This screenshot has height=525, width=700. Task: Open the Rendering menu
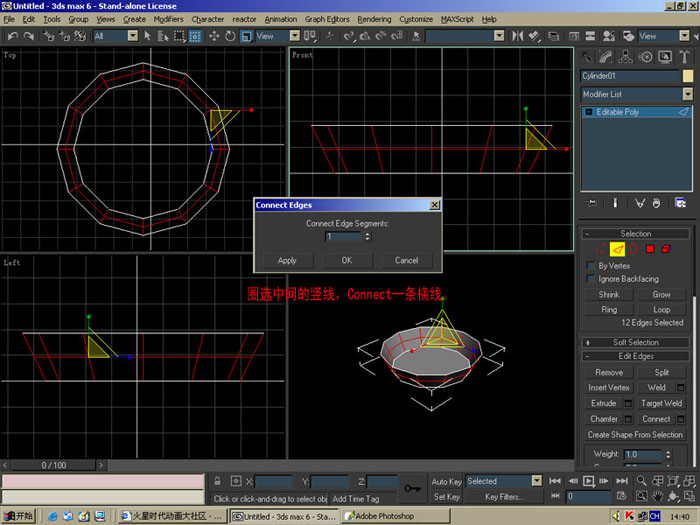(x=374, y=19)
